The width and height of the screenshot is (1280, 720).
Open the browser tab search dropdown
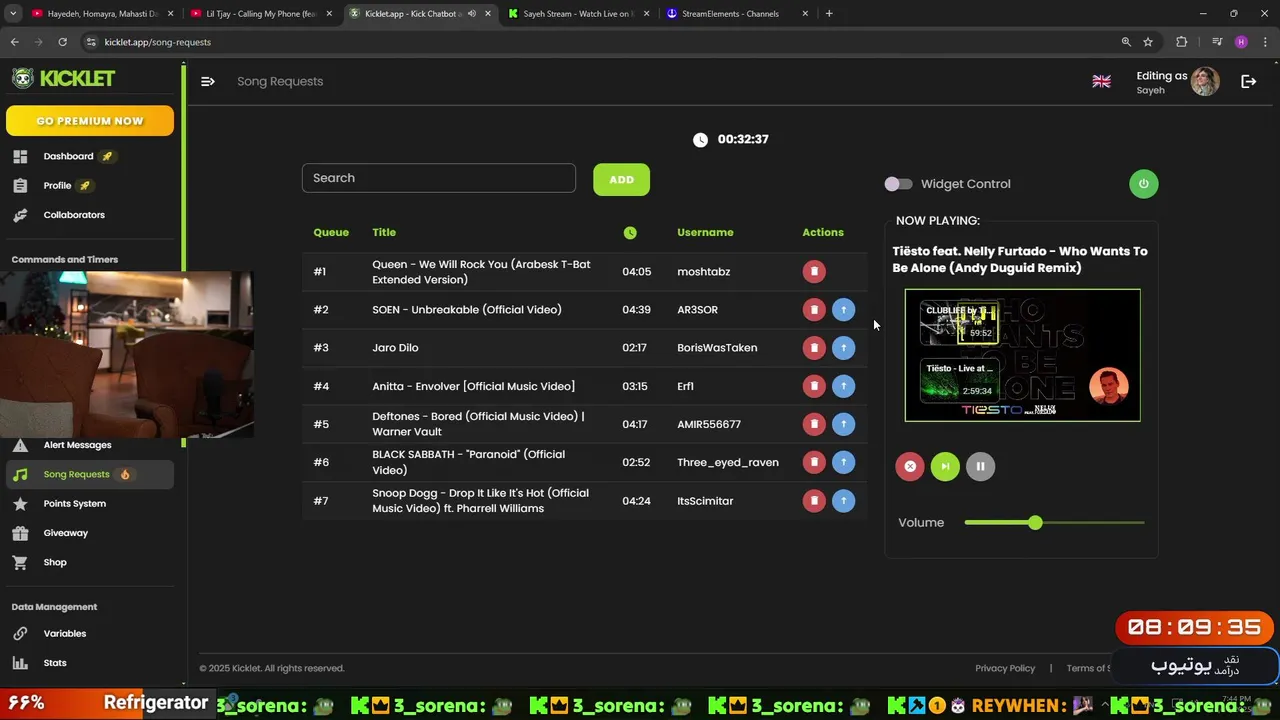tap(13, 14)
